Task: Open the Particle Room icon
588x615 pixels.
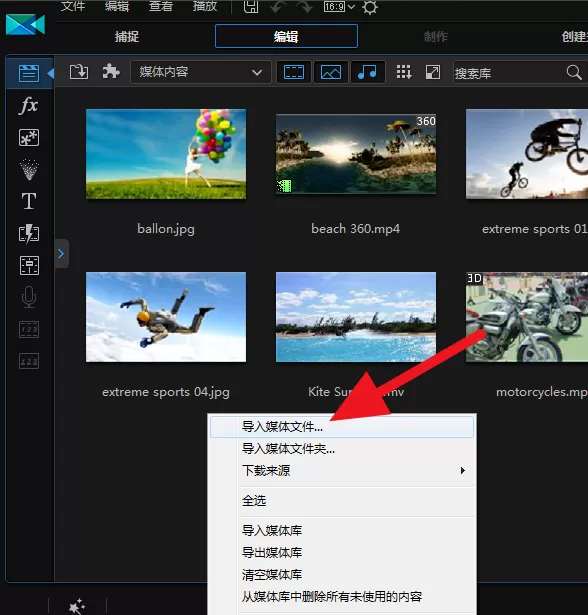Action: point(29,169)
